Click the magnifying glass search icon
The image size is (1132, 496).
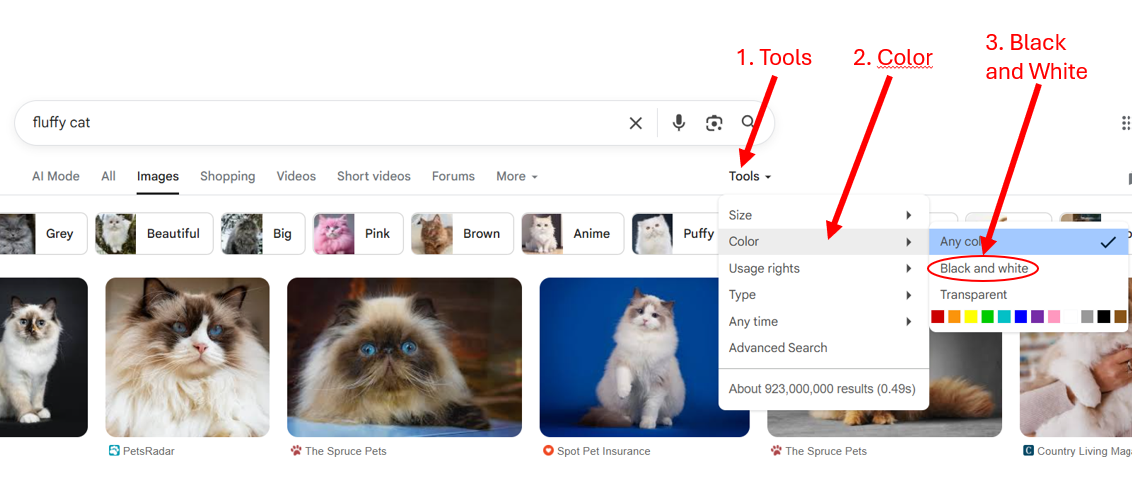coord(749,122)
